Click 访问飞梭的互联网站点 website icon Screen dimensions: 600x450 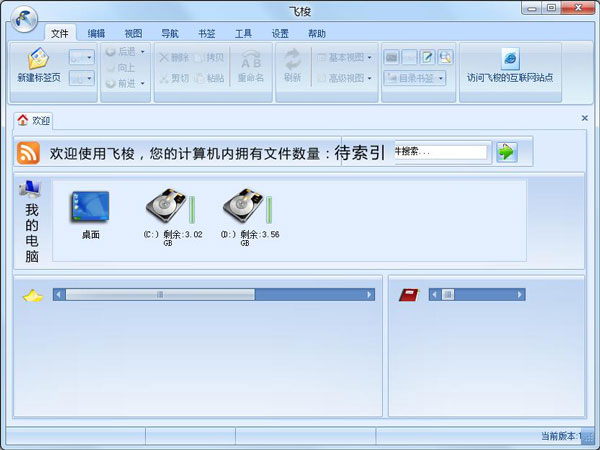pos(510,59)
